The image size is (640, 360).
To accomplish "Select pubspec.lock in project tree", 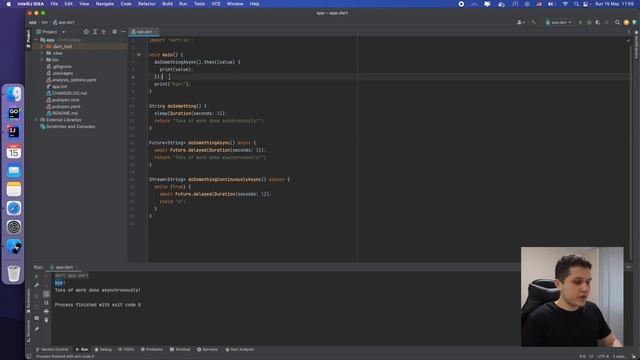I will coord(63,100).
